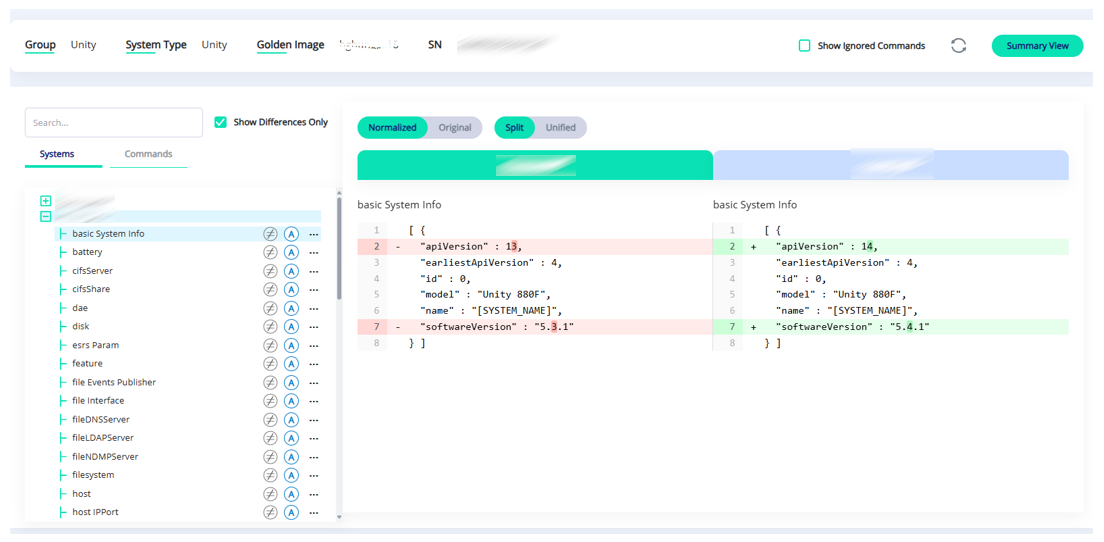Click the Golden Image label
This screenshot has width=1104, height=542.
tap(290, 45)
